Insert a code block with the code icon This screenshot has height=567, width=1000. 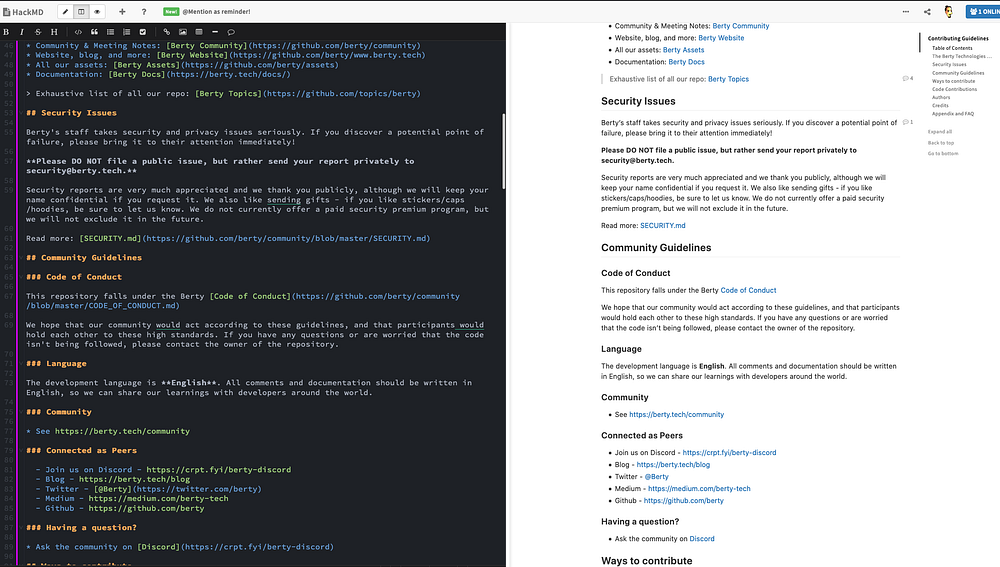coord(78,32)
